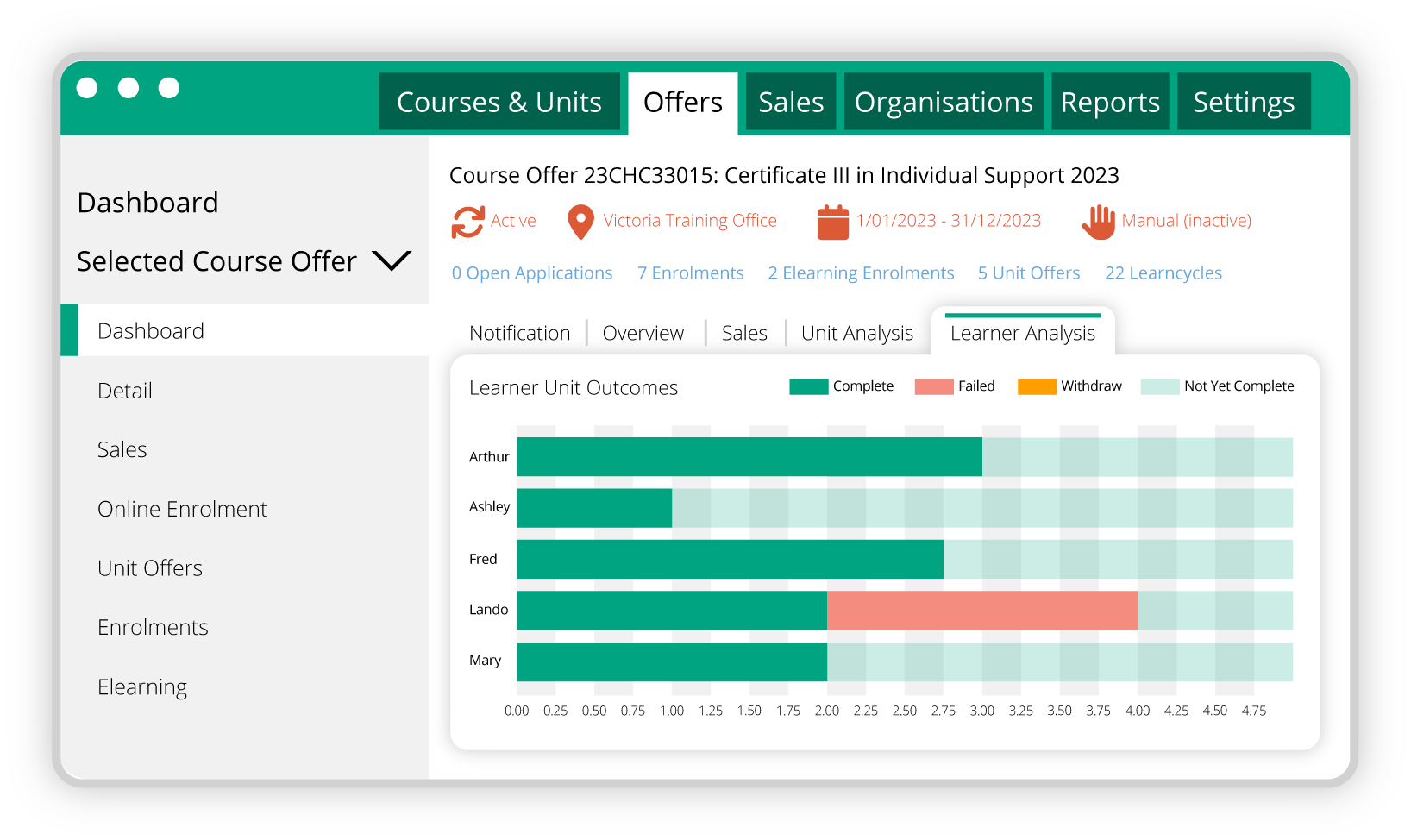Select the Sales sub-tab in course offer
This screenshot has height=840, width=1411.
(x=744, y=333)
